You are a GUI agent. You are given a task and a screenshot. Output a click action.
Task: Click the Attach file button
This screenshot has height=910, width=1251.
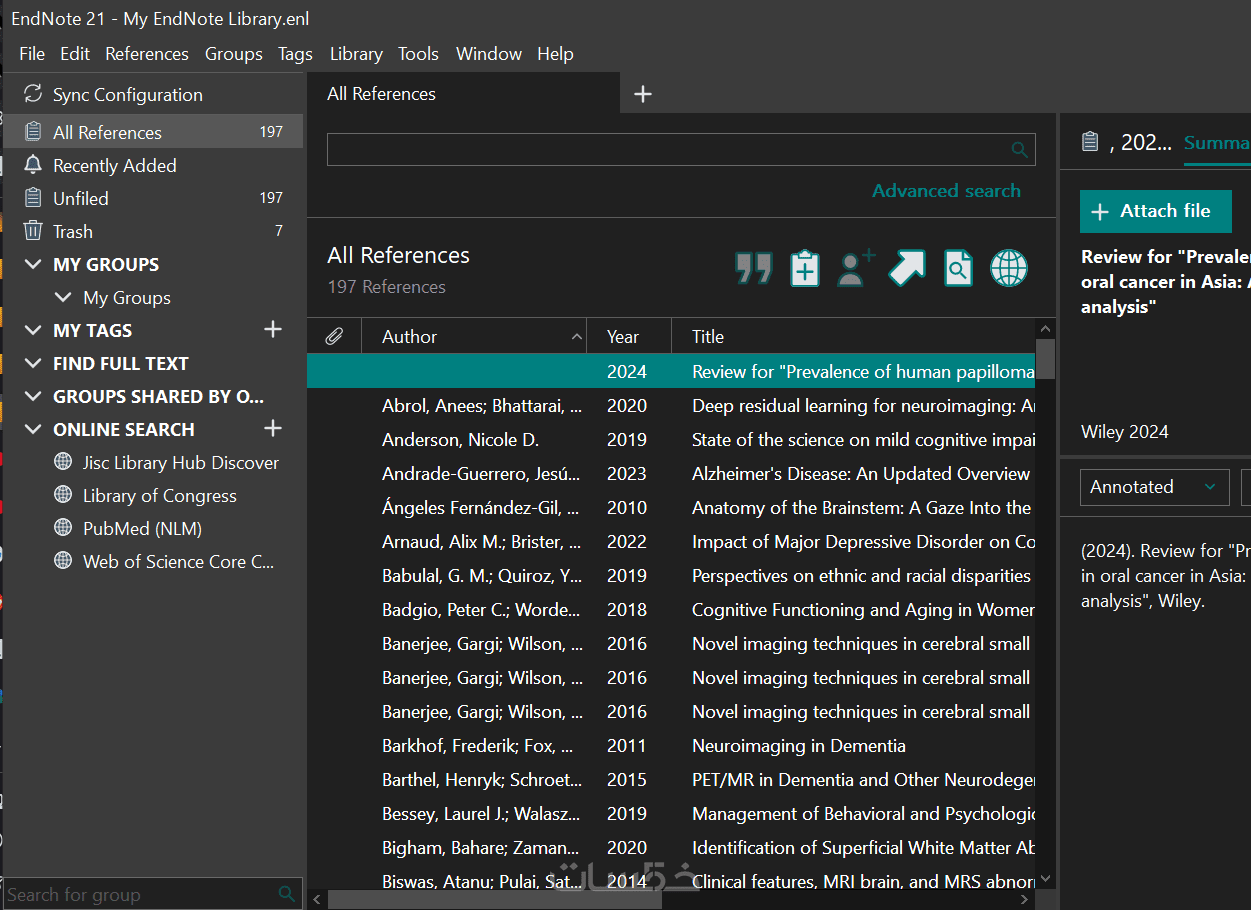1154,211
